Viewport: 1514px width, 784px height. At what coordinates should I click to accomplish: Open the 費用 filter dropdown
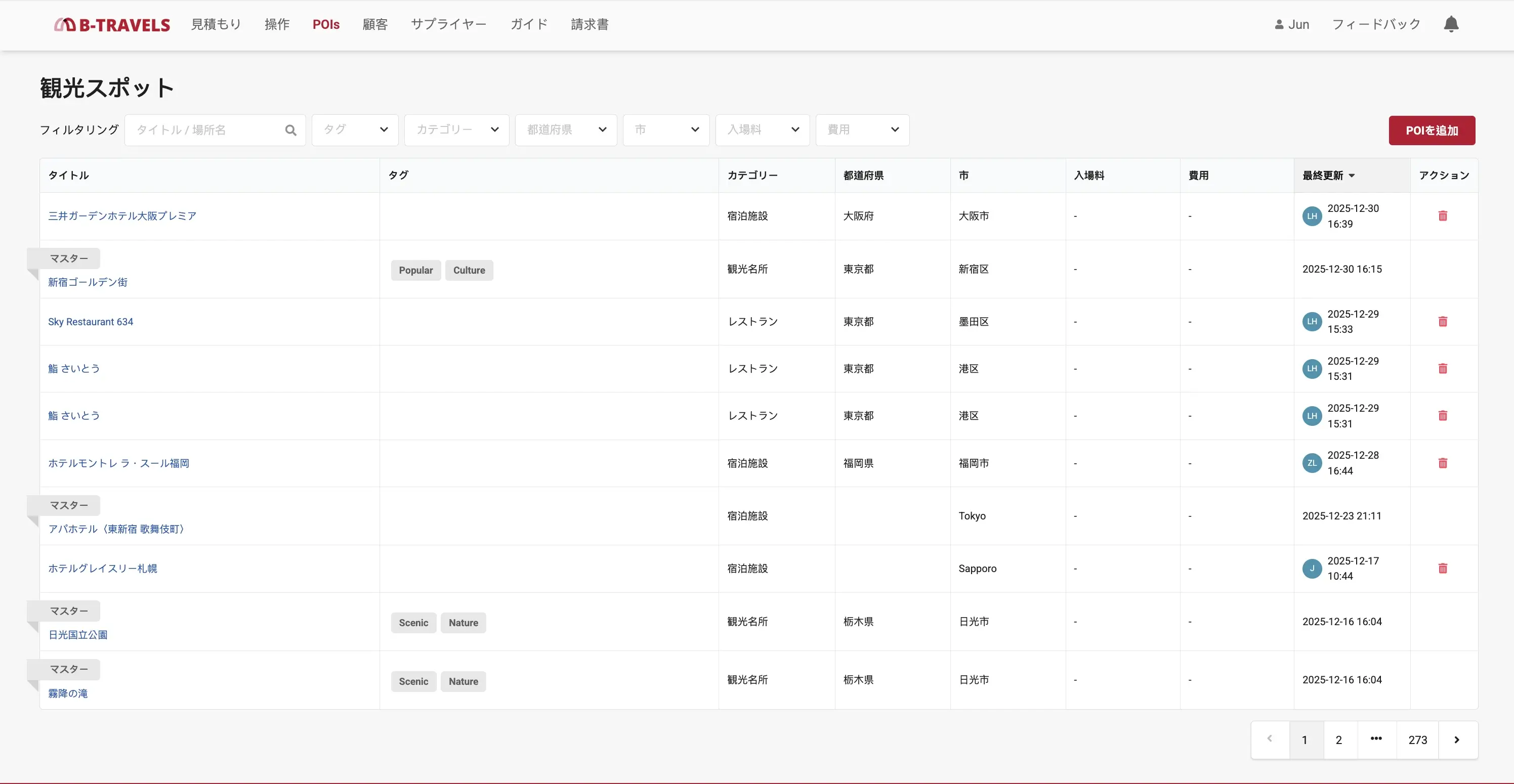863,130
